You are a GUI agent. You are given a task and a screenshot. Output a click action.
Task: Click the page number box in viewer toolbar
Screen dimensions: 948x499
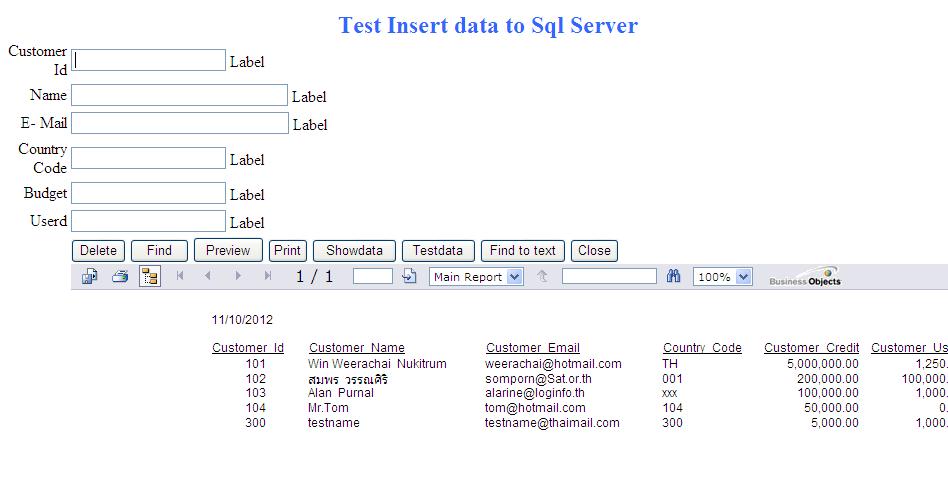(x=373, y=276)
